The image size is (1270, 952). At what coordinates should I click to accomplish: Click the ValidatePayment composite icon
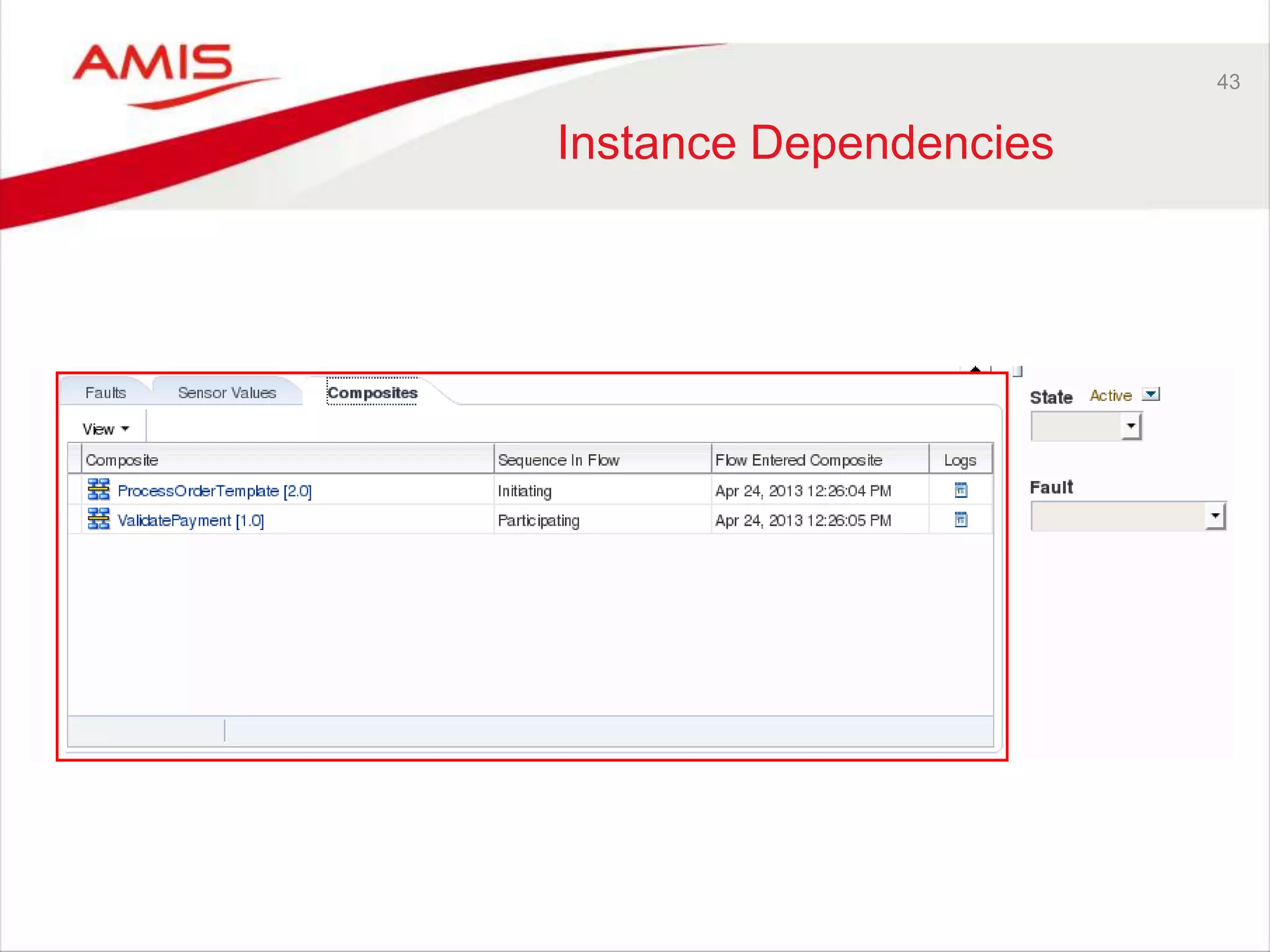pos(99,519)
